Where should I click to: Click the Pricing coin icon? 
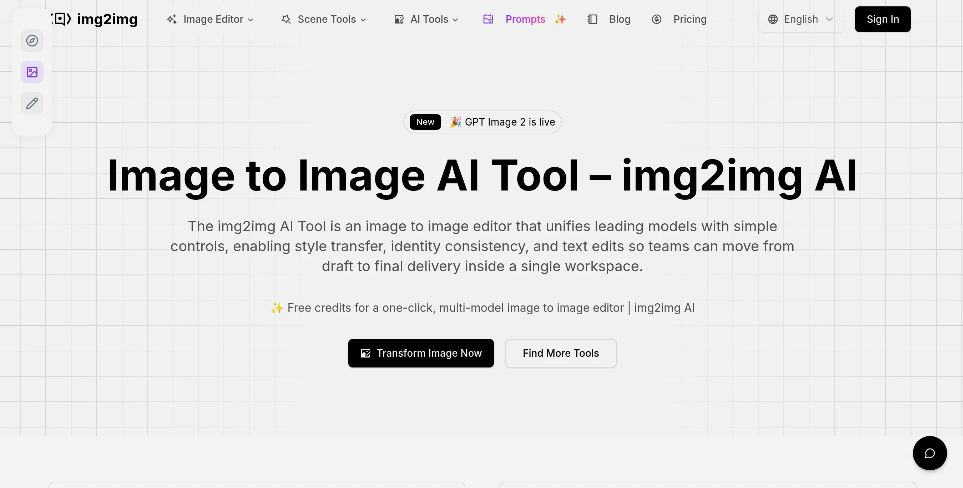click(657, 19)
